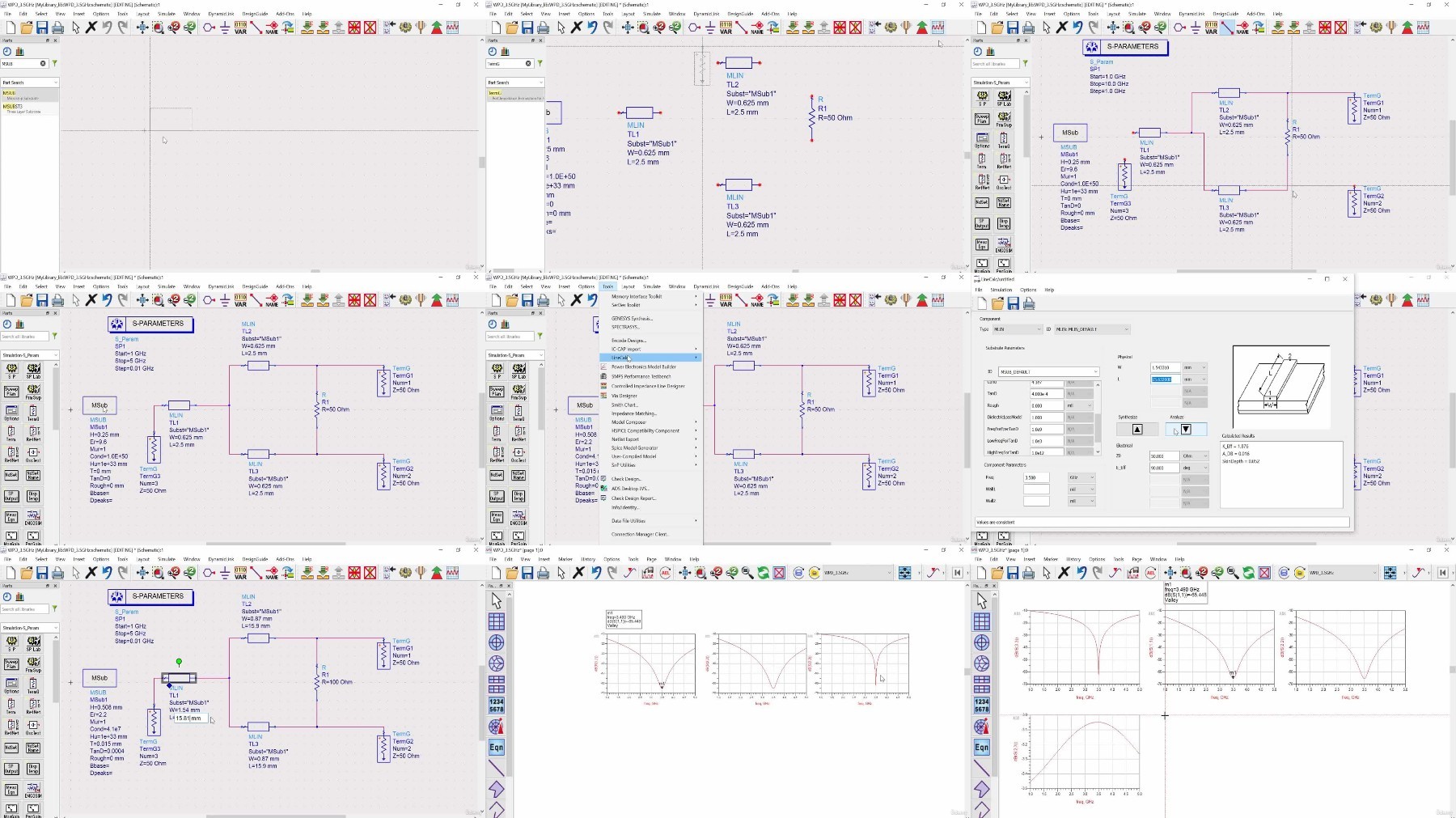Click the TermG palette icon in H=0.25 mm schematic
This screenshot has height=818, width=1456.
coord(33,413)
